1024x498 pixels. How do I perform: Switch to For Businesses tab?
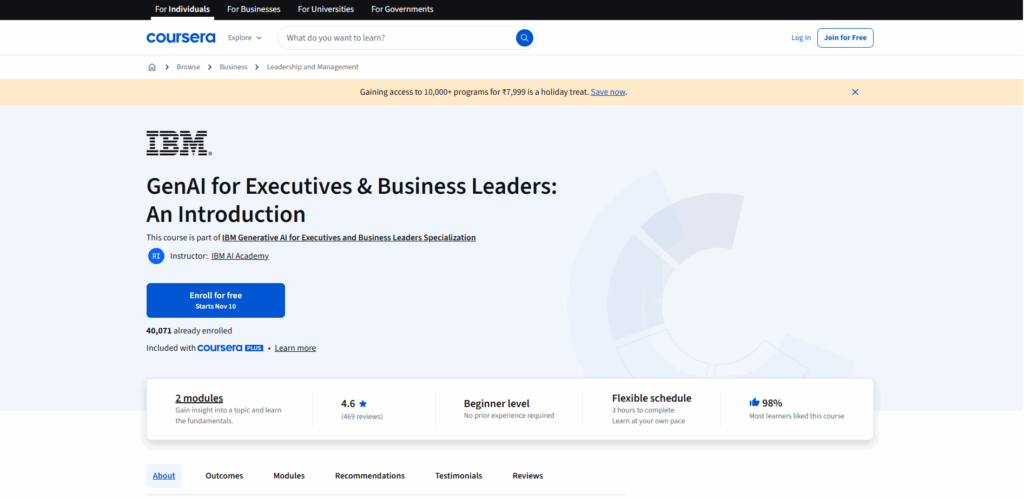click(254, 9)
